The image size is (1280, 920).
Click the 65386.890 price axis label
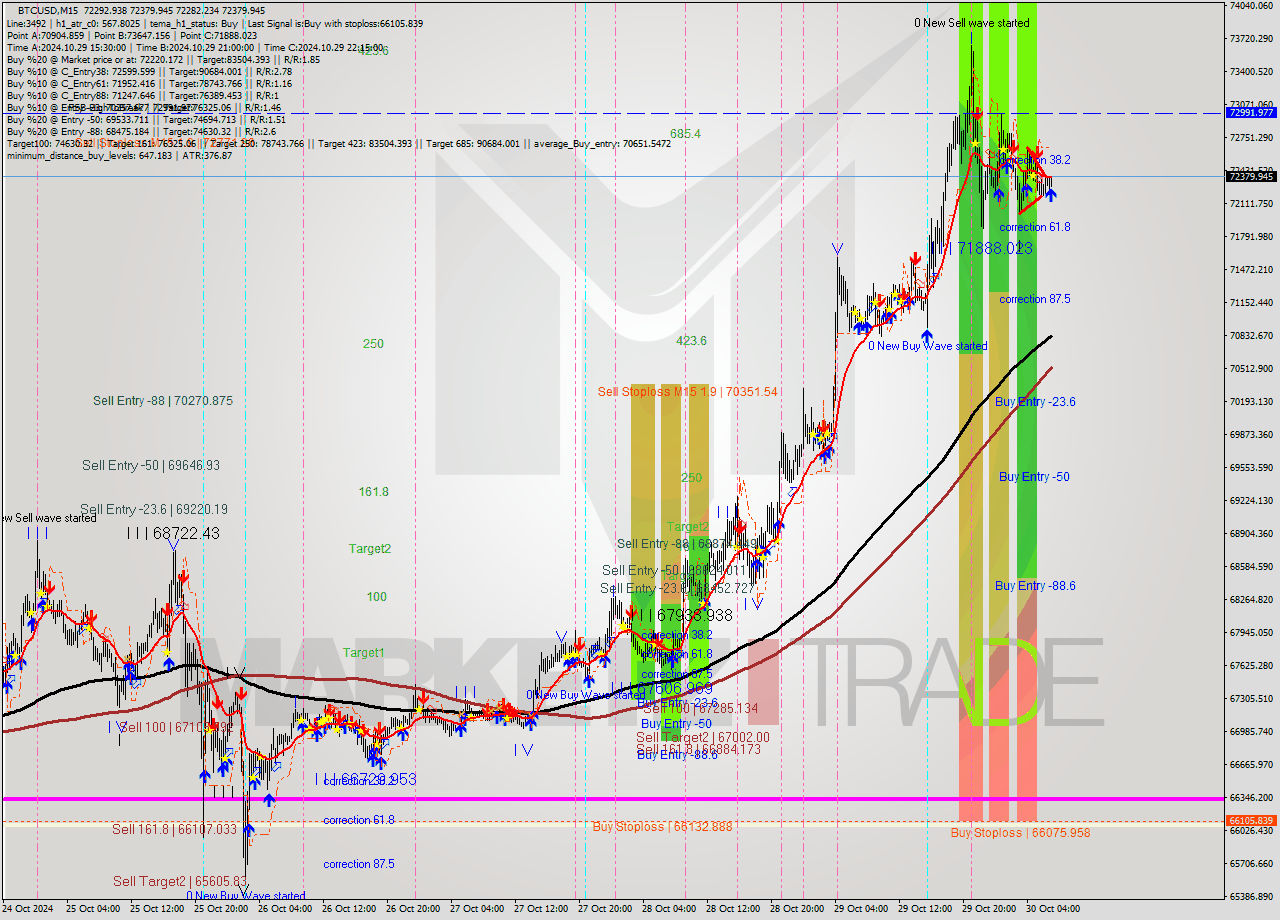pyautogui.click(x=1251, y=897)
